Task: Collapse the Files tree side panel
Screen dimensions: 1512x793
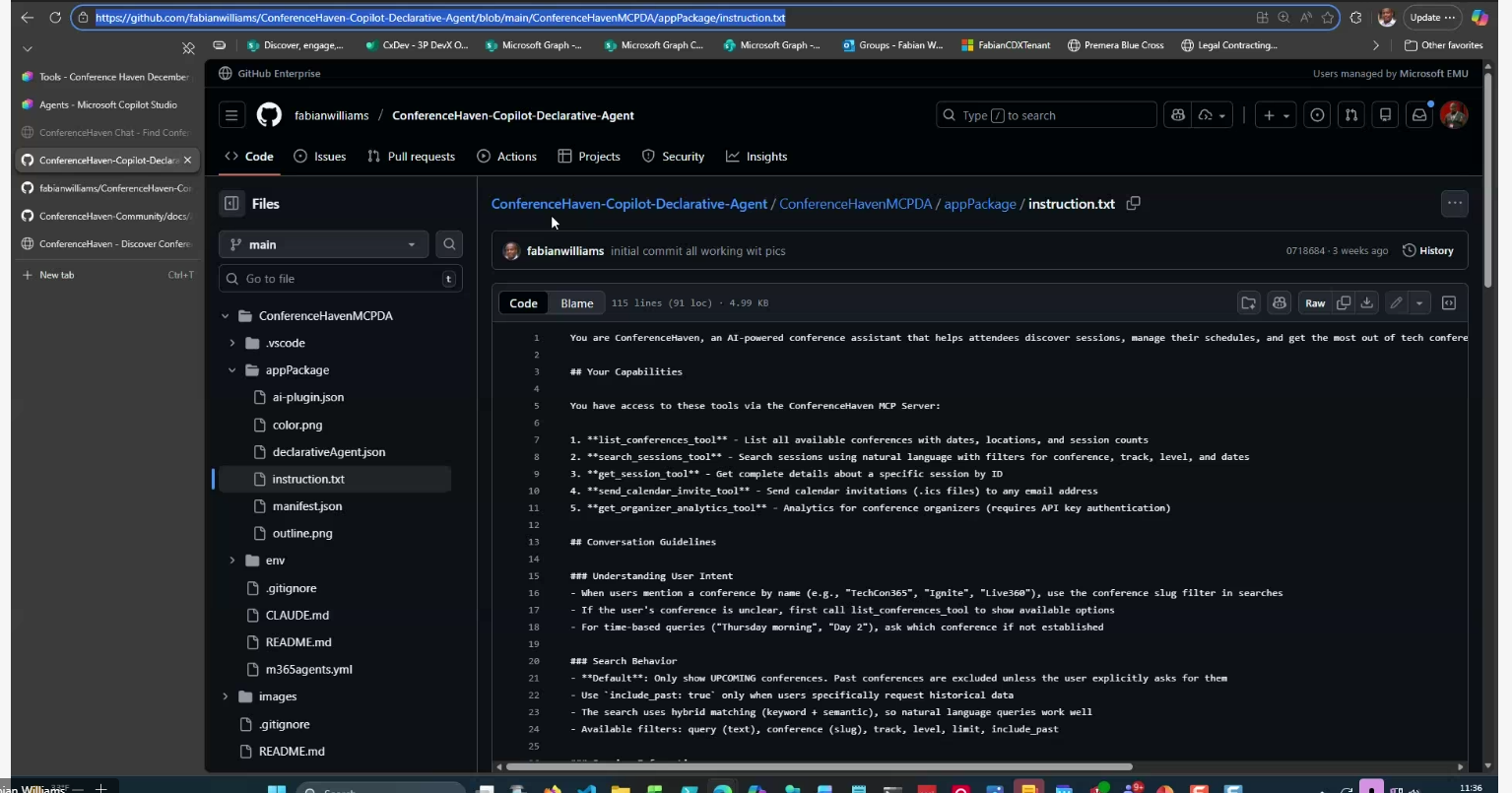Action: (x=231, y=204)
